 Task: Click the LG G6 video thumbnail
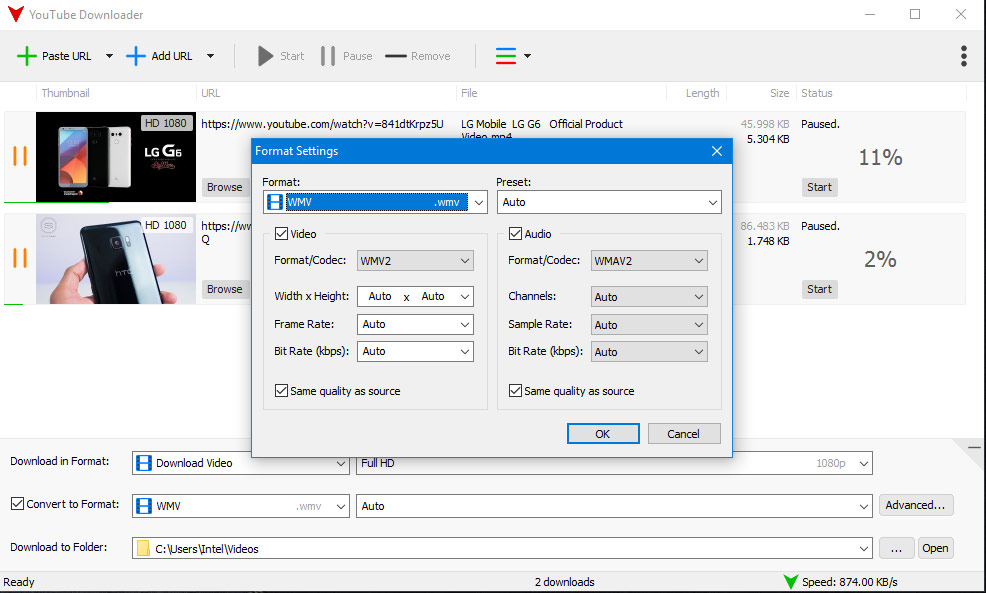pos(115,156)
